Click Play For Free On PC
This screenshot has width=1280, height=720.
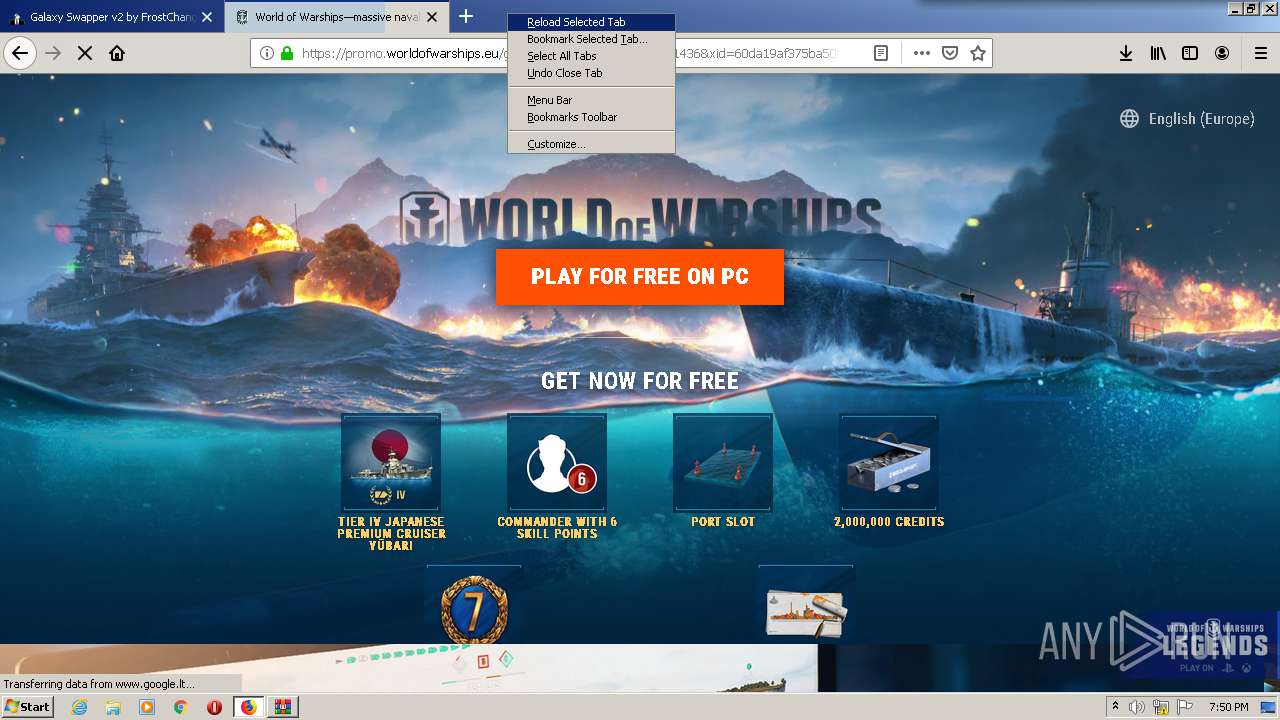(640, 277)
